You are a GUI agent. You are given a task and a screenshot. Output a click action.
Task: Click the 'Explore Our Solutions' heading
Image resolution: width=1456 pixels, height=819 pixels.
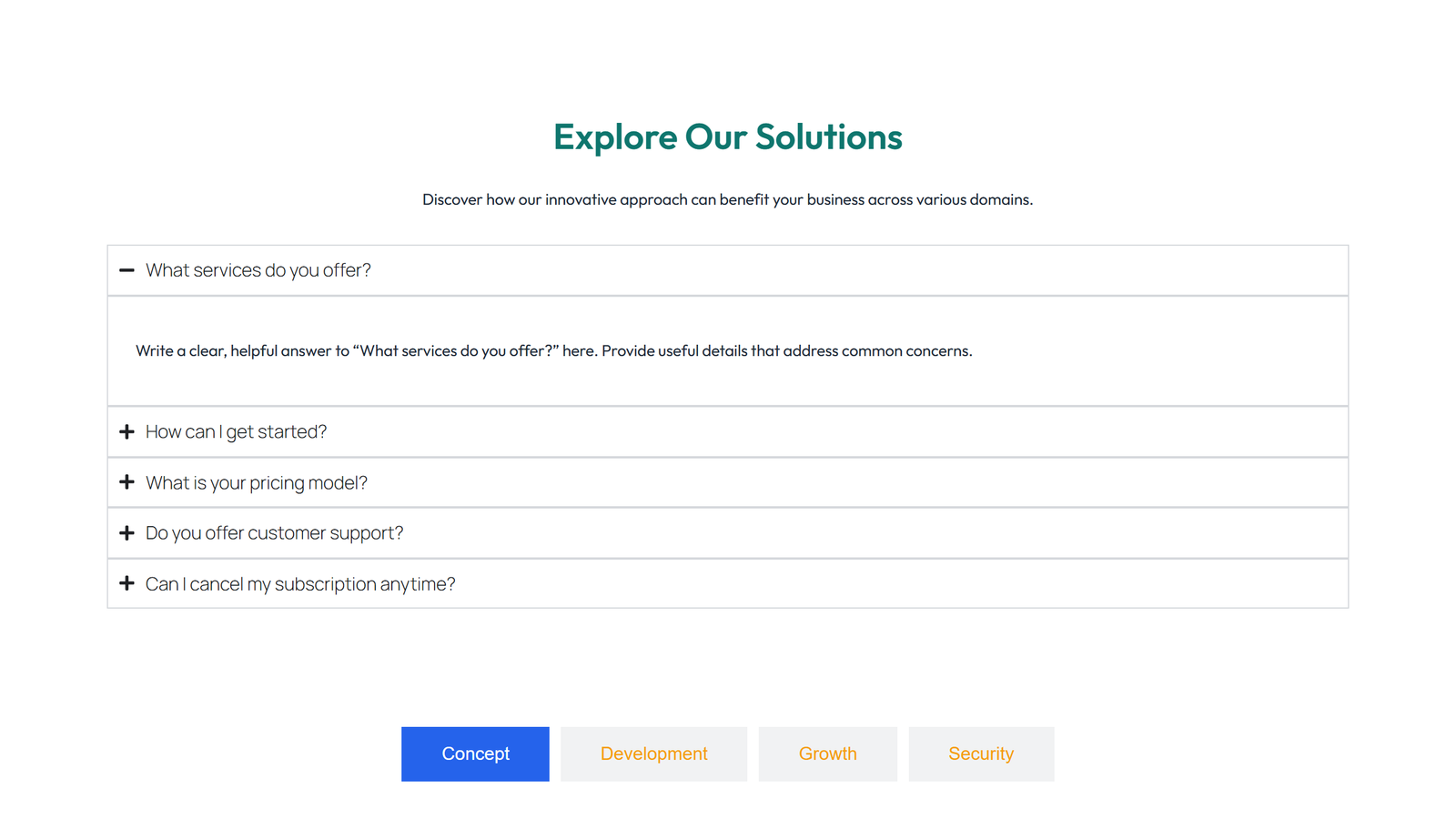click(727, 137)
